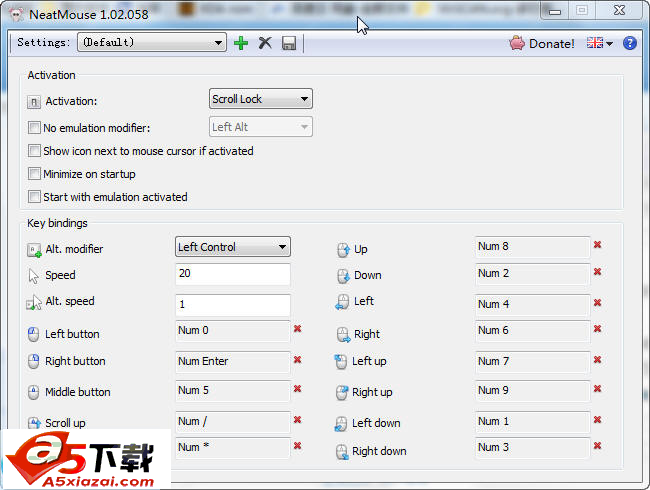Open the Left Alt modifier dropdown

pos(261,127)
